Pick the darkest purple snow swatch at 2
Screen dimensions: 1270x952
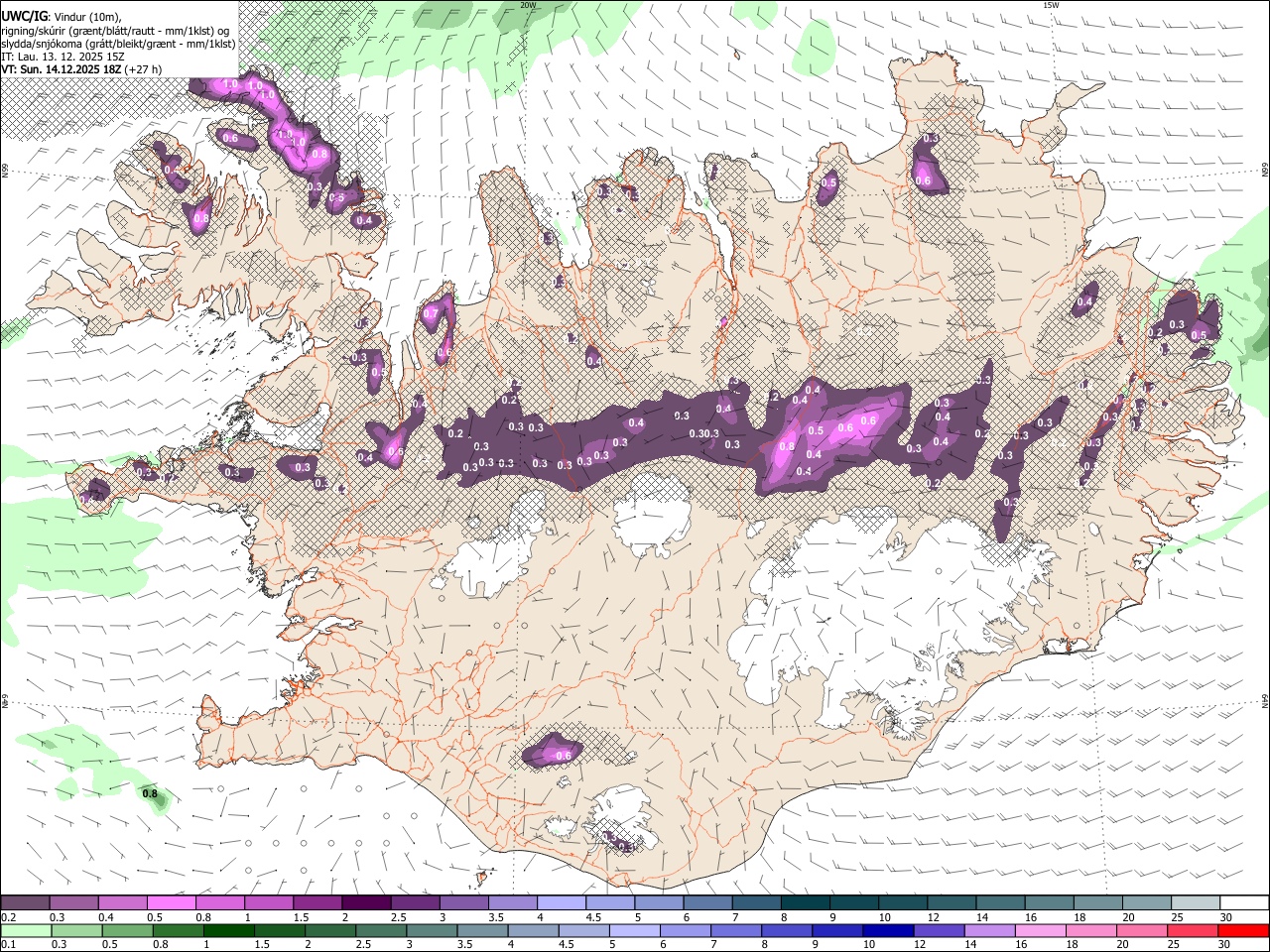(x=366, y=903)
